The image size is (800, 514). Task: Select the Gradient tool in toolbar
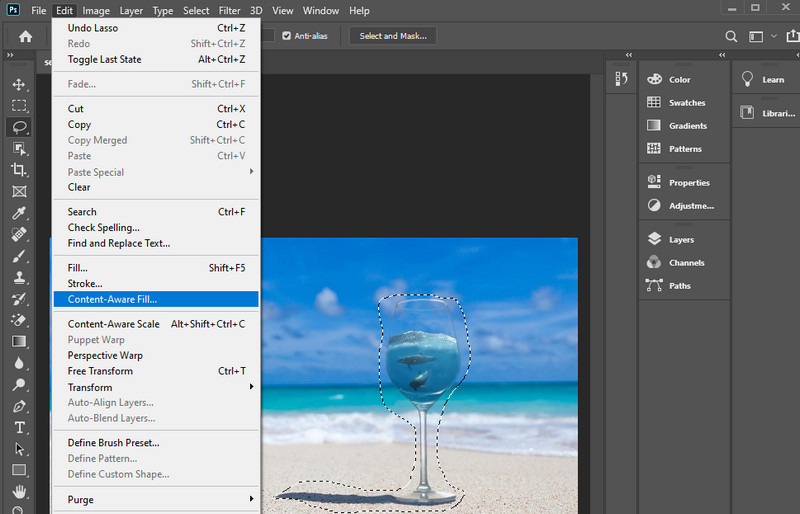click(x=19, y=341)
